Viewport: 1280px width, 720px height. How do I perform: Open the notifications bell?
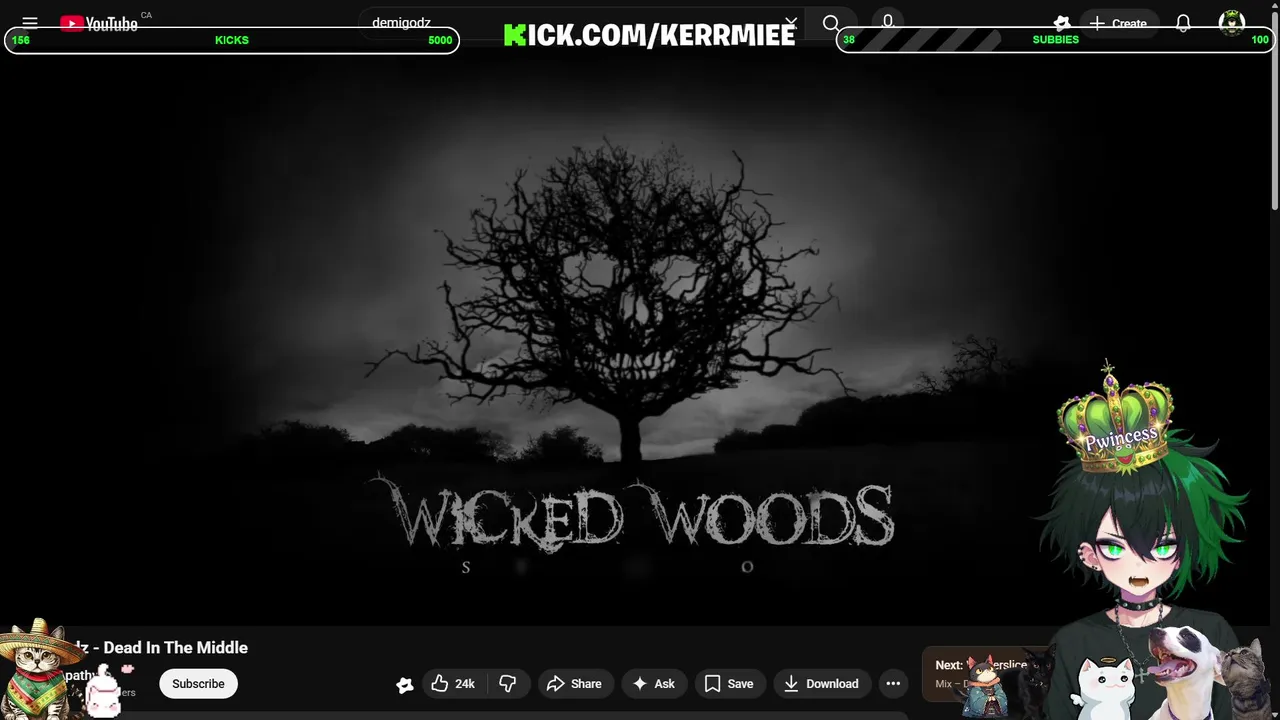coord(1183,23)
